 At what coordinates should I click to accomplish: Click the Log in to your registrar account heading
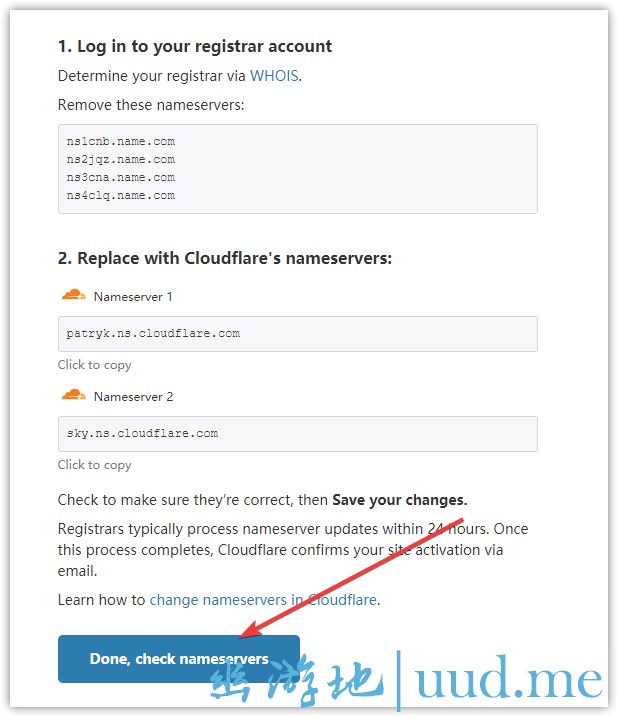click(195, 46)
